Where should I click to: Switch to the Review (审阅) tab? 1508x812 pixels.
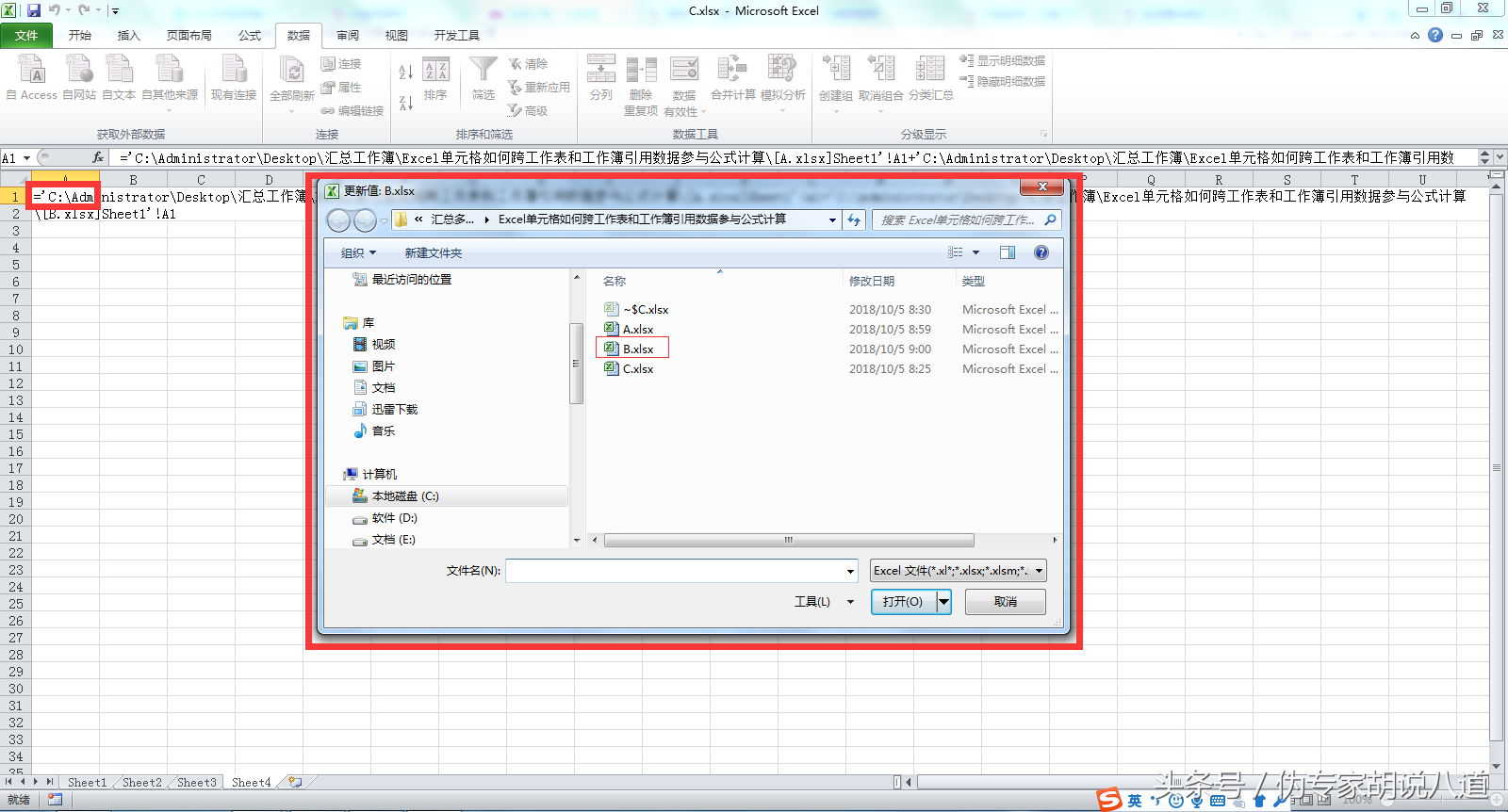[x=348, y=35]
